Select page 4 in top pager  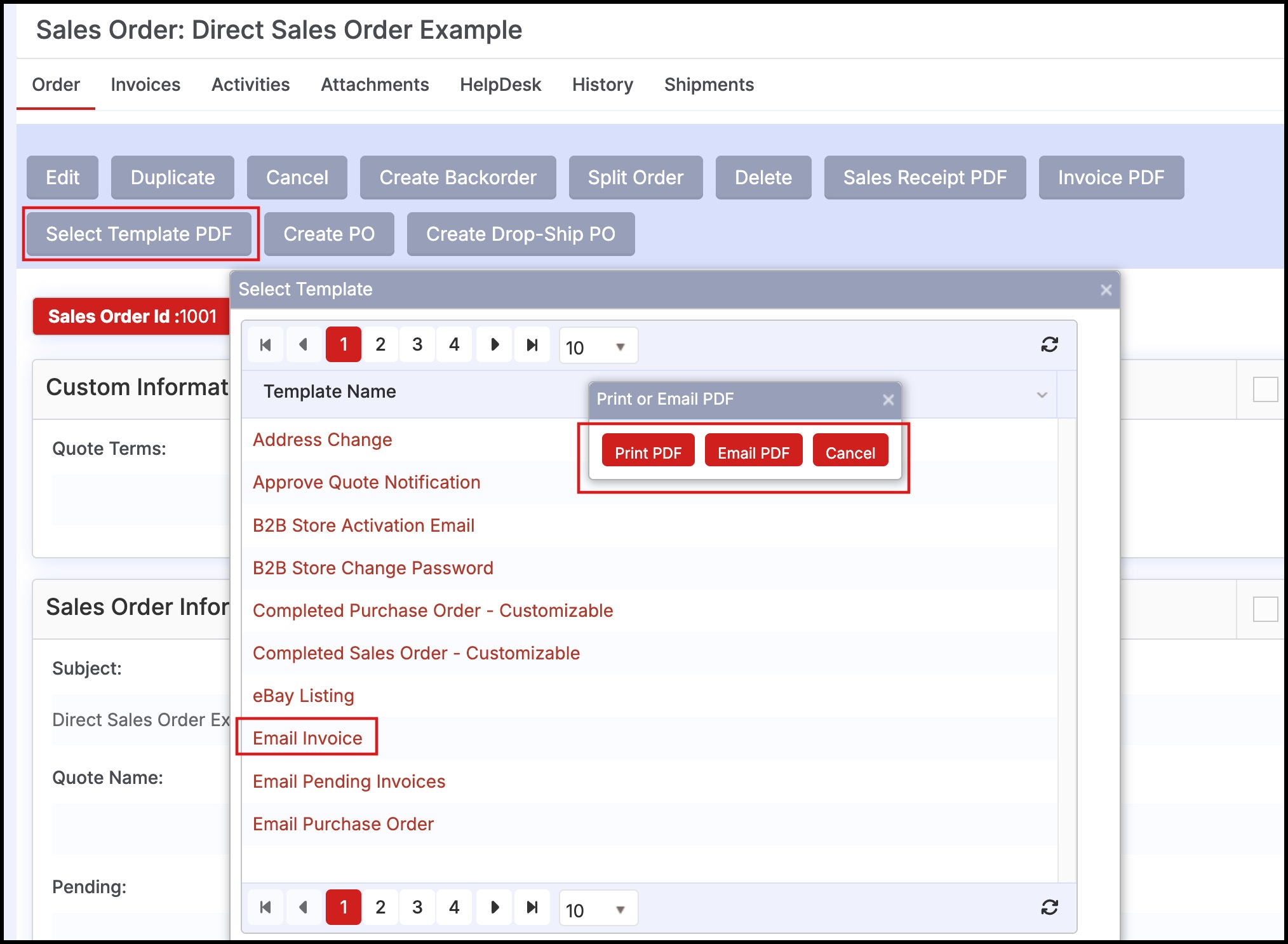[453, 344]
